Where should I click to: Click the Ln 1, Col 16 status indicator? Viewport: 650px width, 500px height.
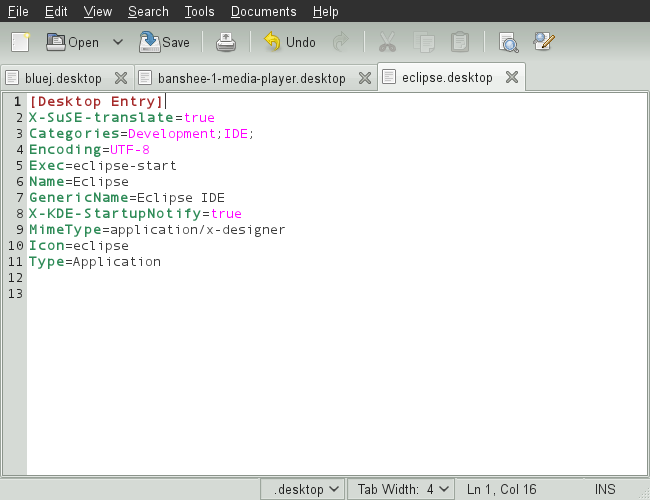point(501,489)
